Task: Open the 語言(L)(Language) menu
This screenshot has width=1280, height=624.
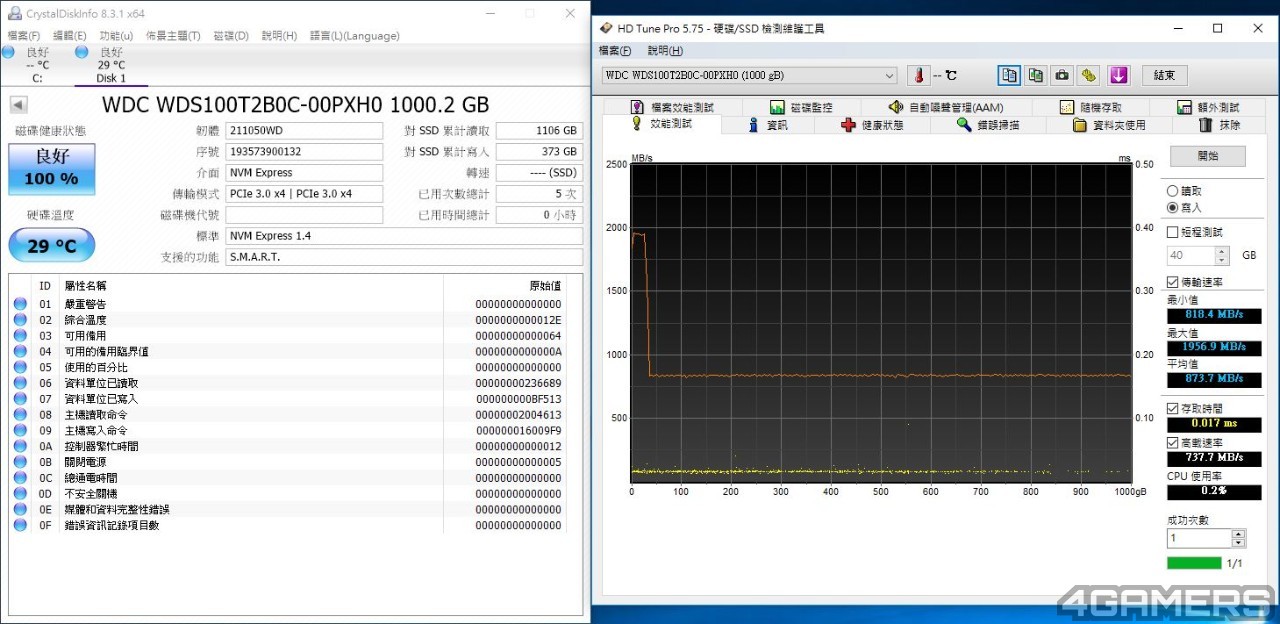Action: click(x=354, y=36)
